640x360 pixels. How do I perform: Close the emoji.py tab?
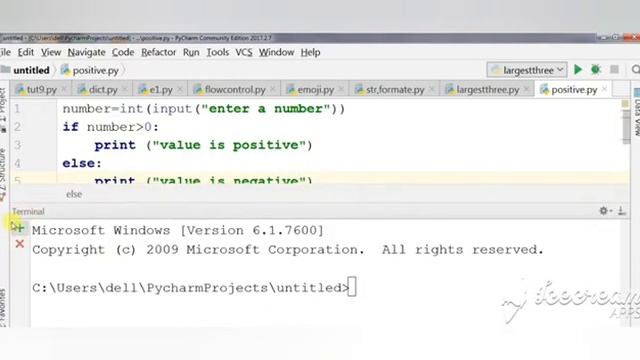pyautogui.click(x=341, y=89)
